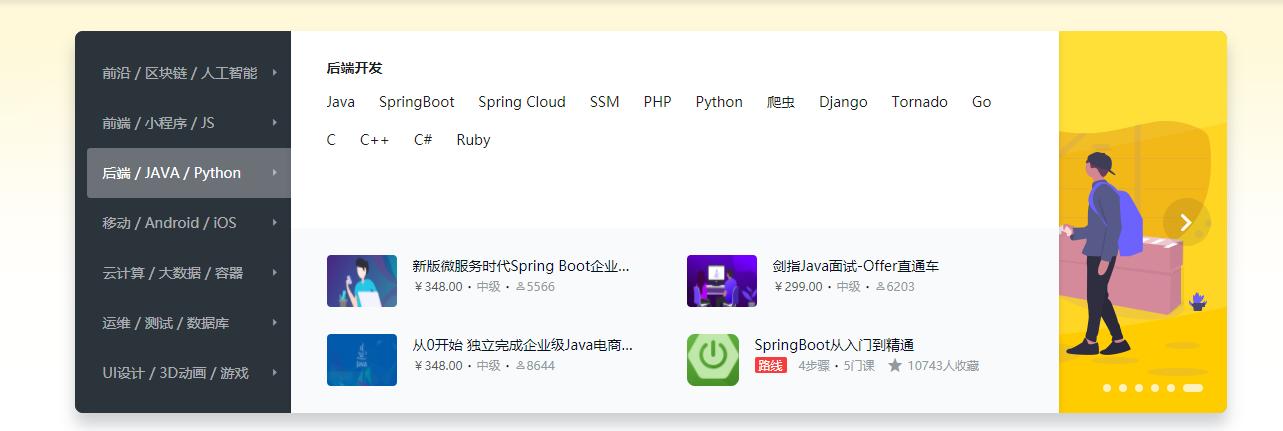This screenshot has height=431, width=1283.
Task: Click the red 路线 tag
Action: [x=771, y=366]
